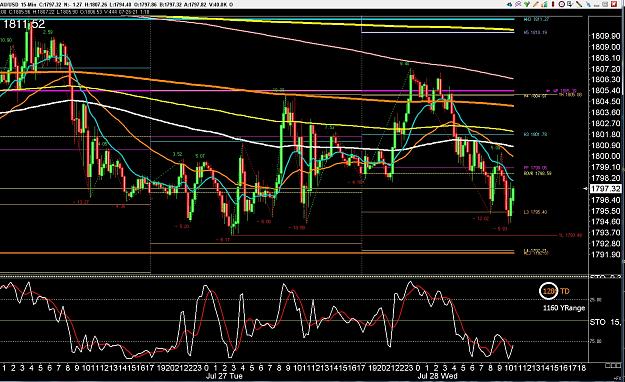The width and height of the screenshot is (625, 382).
Task: Click the 1805.40 price axis label
Action: (605, 91)
